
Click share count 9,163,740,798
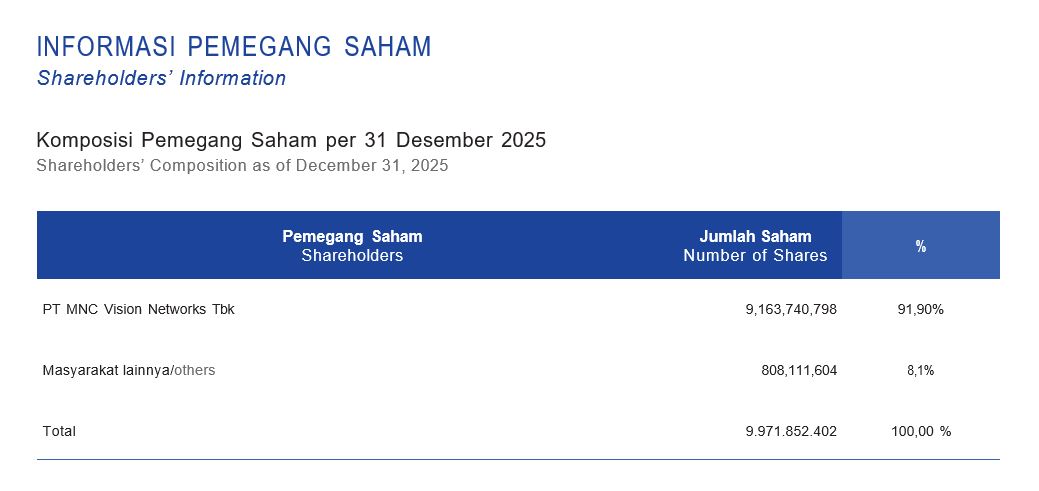tap(791, 309)
